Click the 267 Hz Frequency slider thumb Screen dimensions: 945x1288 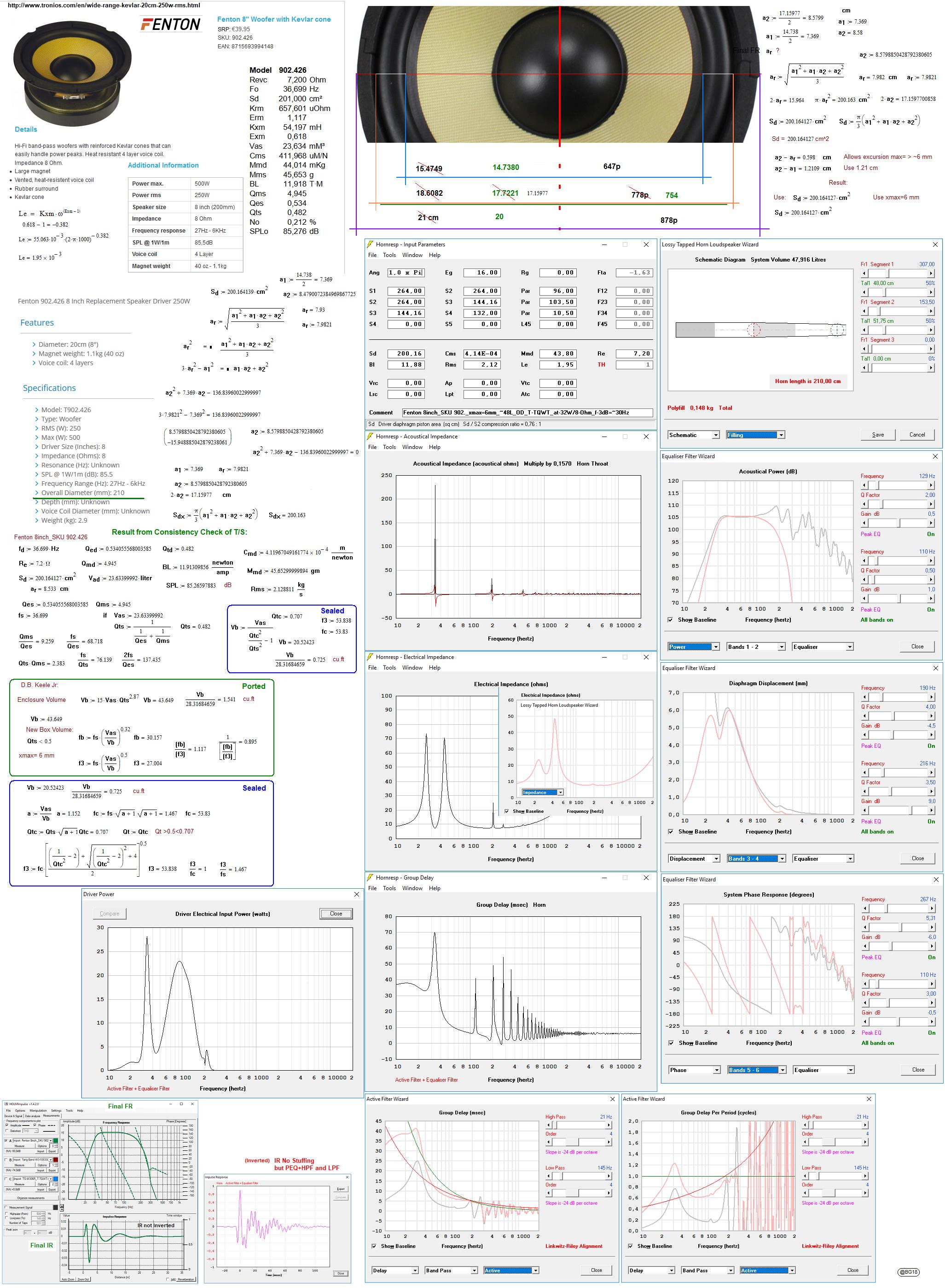886,908
